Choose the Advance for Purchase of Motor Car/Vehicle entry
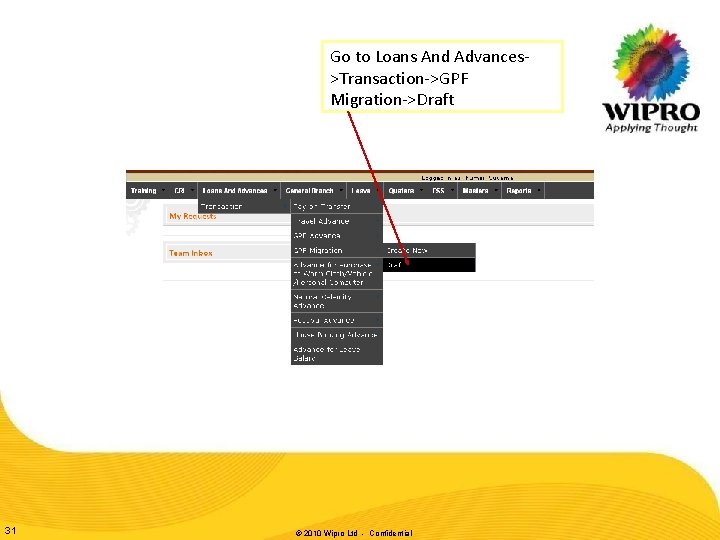 point(337,274)
